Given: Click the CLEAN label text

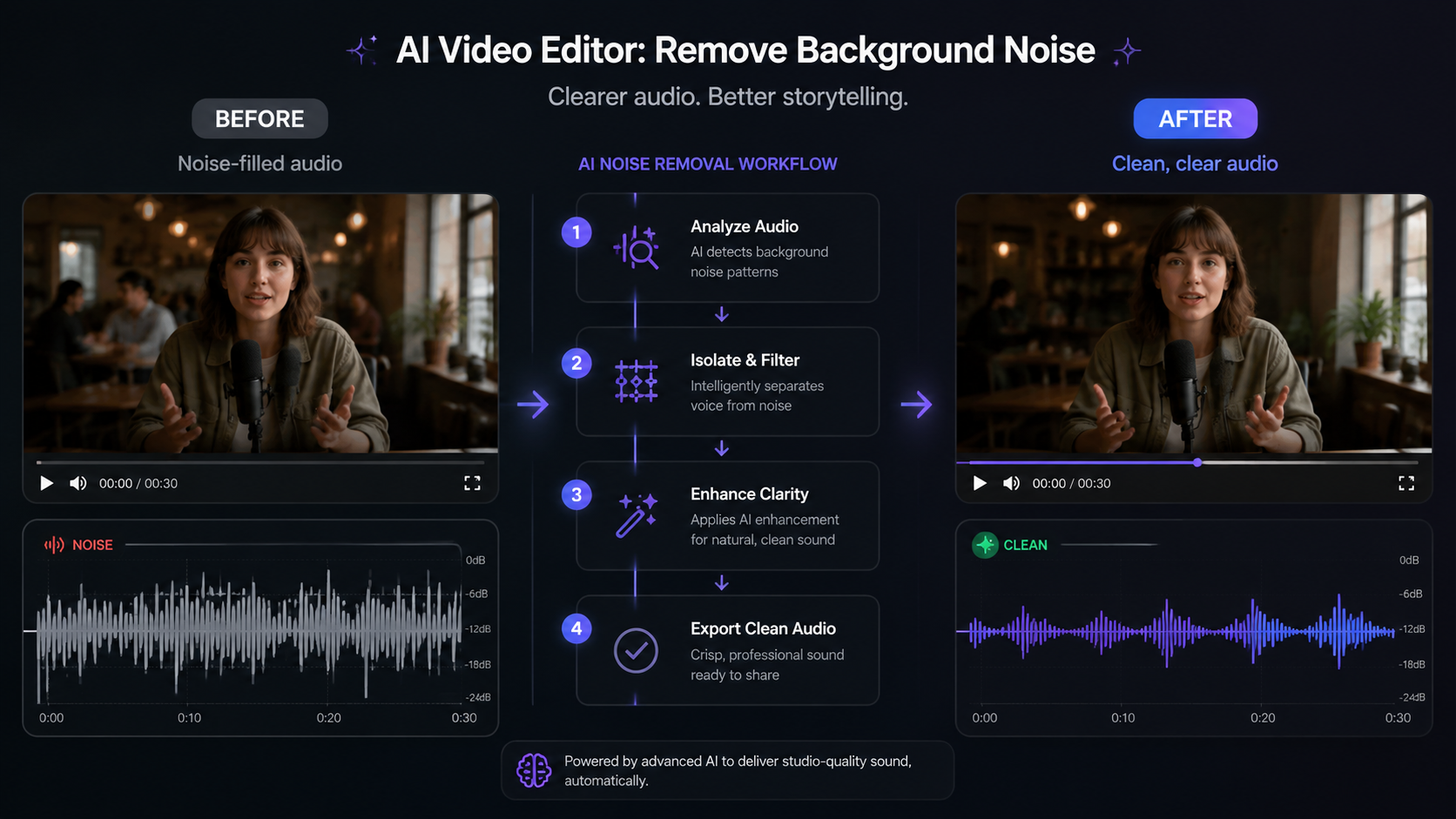Looking at the screenshot, I should click(1025, 545).
